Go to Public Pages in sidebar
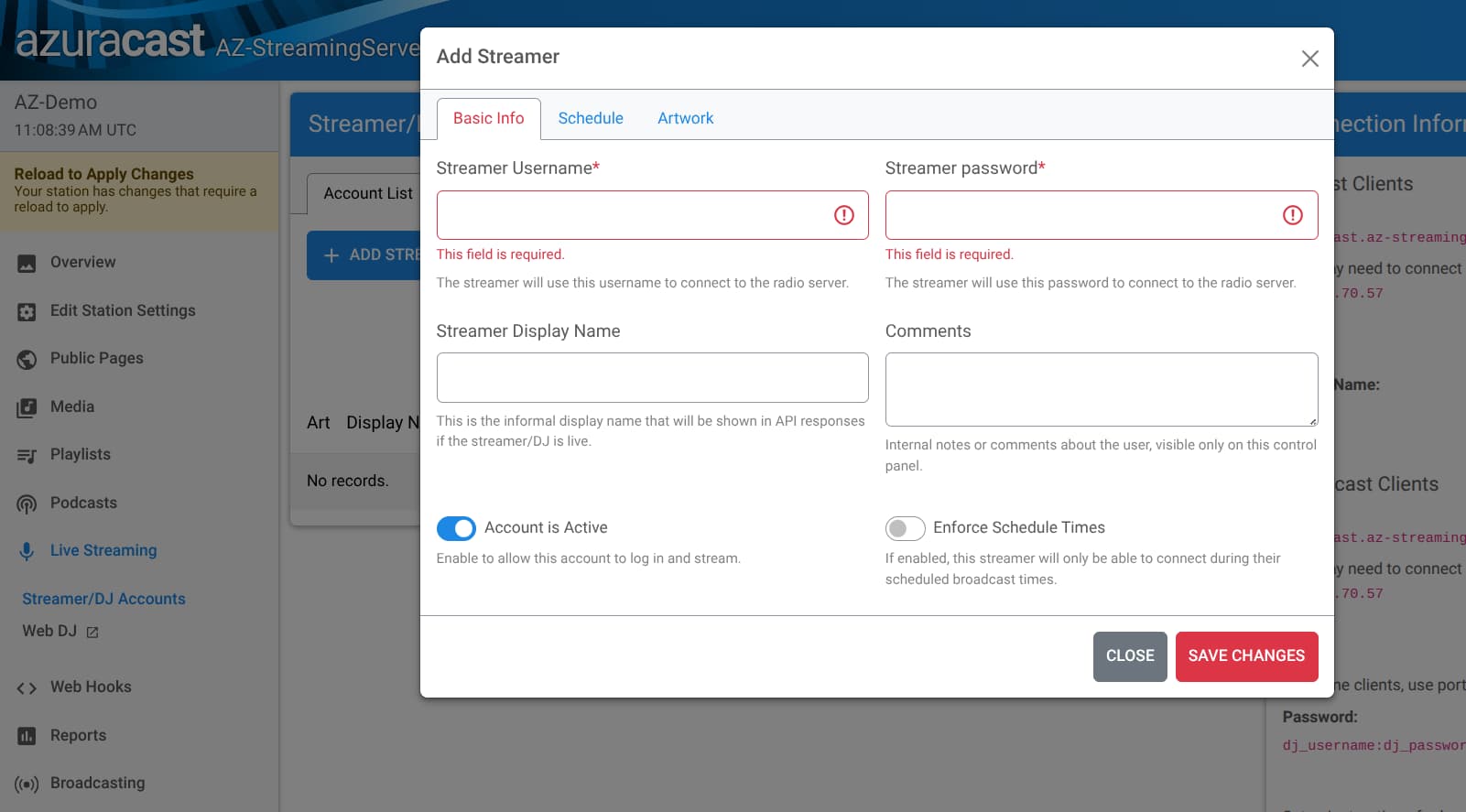The width and height of the screenshot is (1466, 812). click(139, 359)
